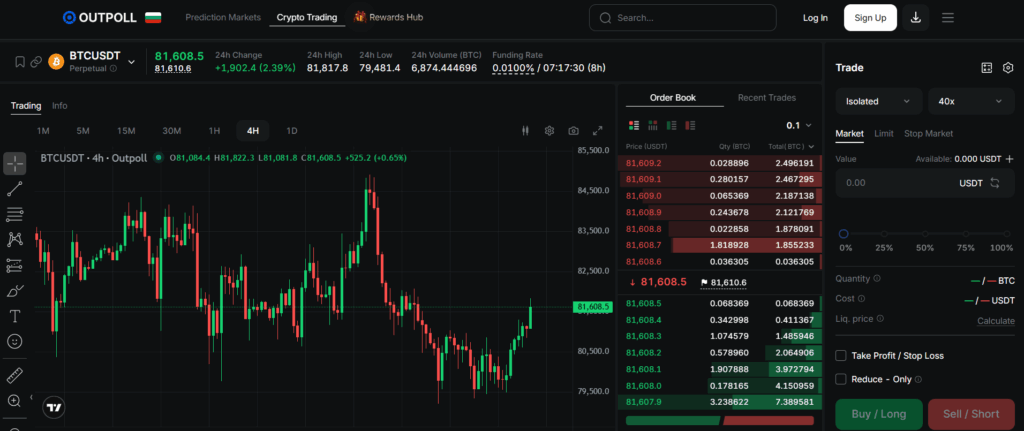This screenshot has height=431, width=1024.
Task: Click the order value USDT input field
Action: [925, 183]
